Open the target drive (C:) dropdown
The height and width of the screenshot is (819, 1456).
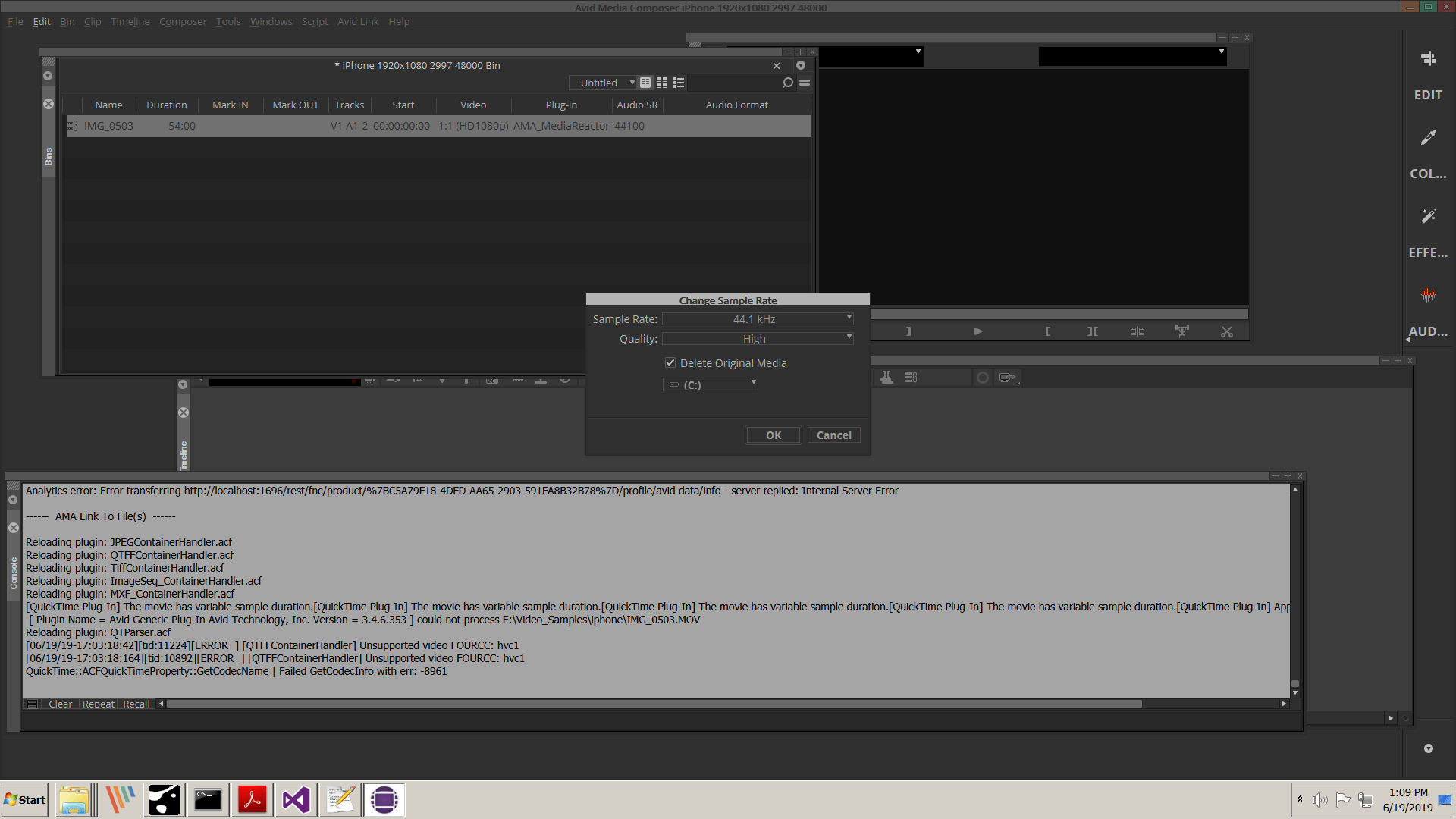tap(711, 384)
